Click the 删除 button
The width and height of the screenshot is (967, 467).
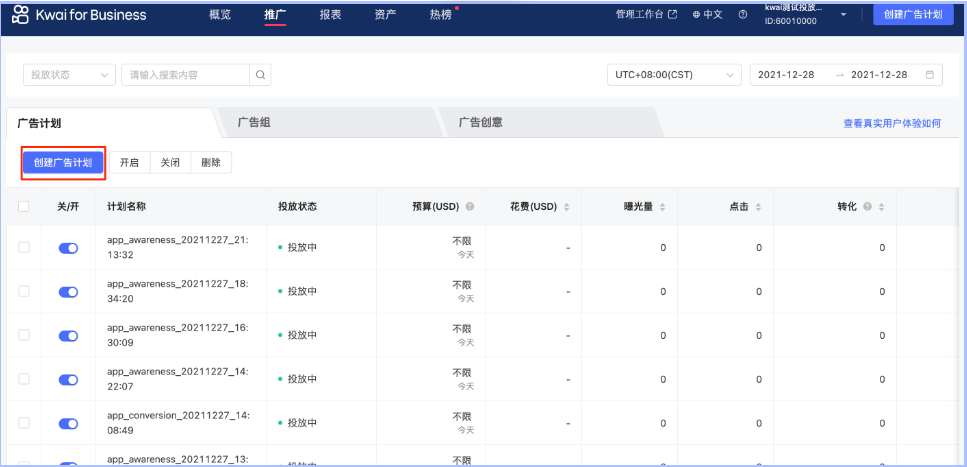coord(211,163)
